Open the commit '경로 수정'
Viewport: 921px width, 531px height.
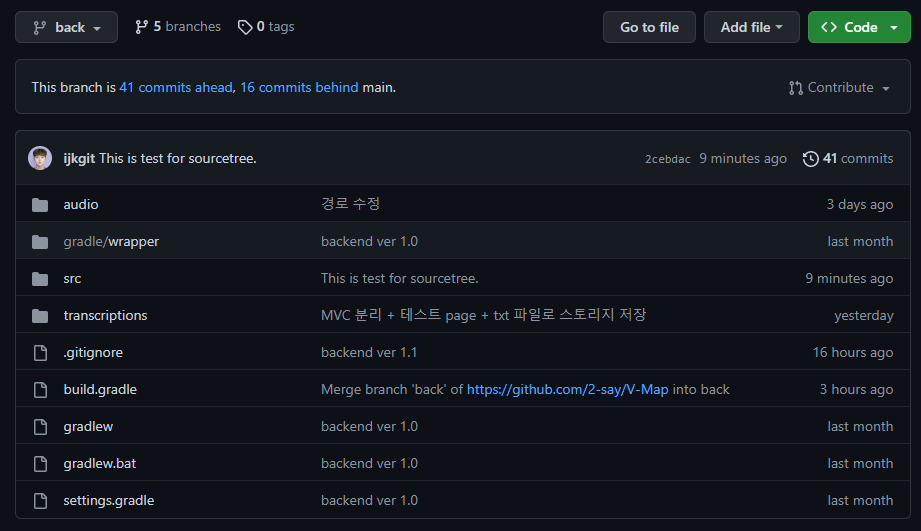(351, 204)
